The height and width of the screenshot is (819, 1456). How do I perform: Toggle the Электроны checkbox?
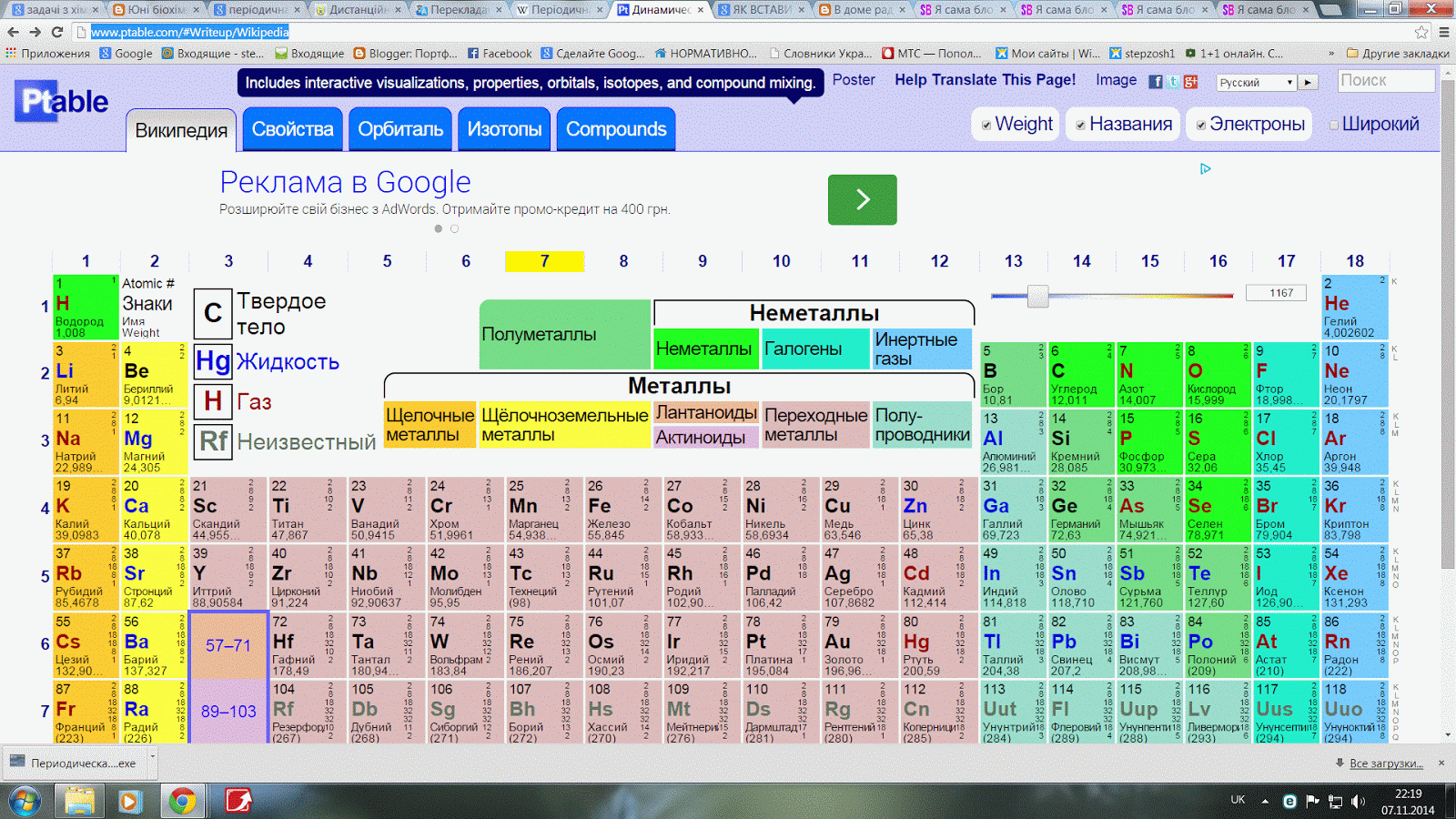(1201, 126)
